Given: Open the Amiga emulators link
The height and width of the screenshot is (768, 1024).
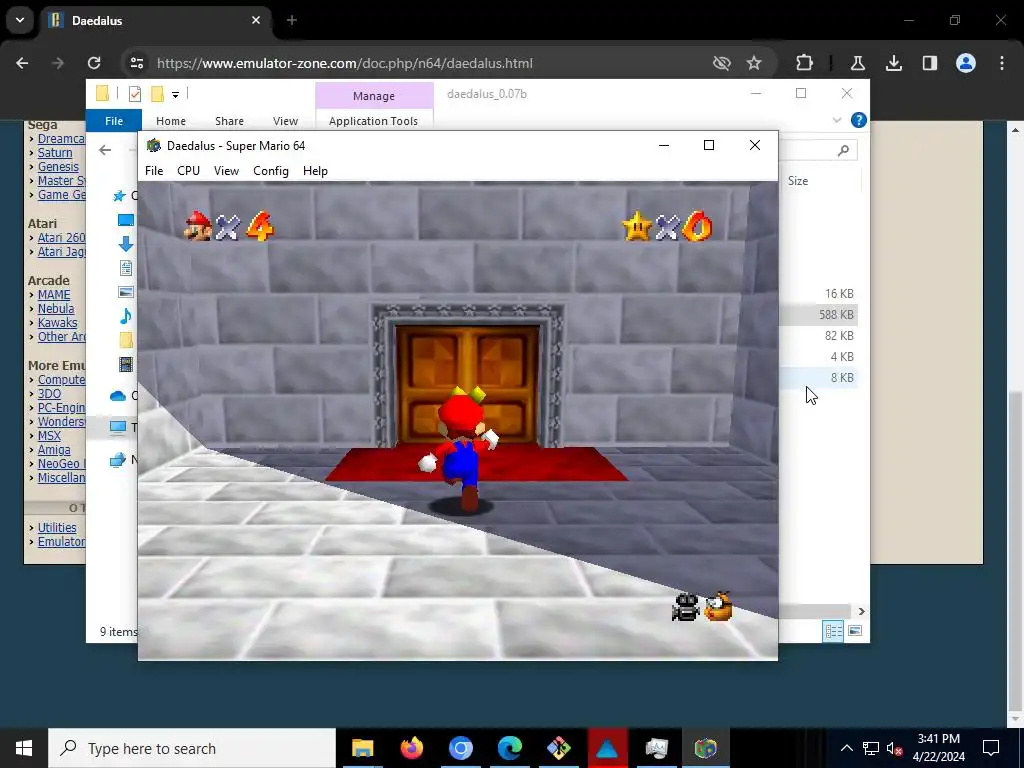Looking at the screenshot, I should (x=54, y=449).
